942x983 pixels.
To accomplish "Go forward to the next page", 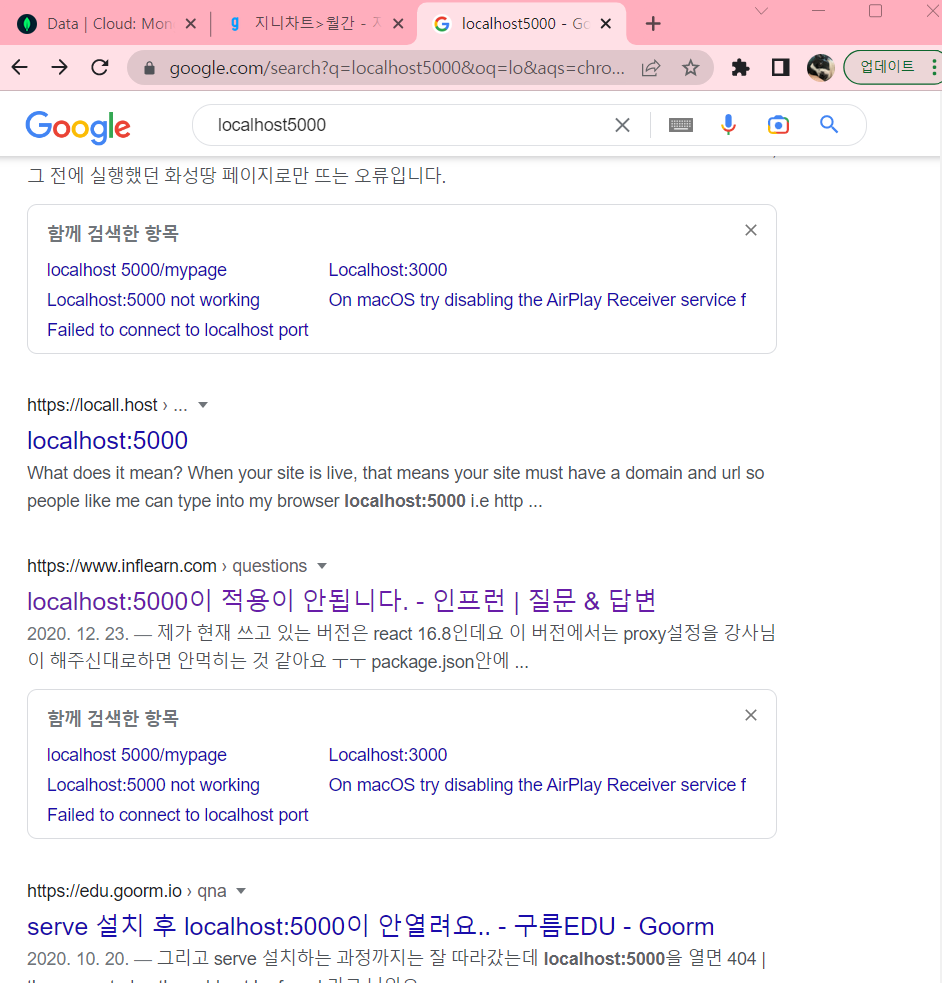I will tap(60, 67).
